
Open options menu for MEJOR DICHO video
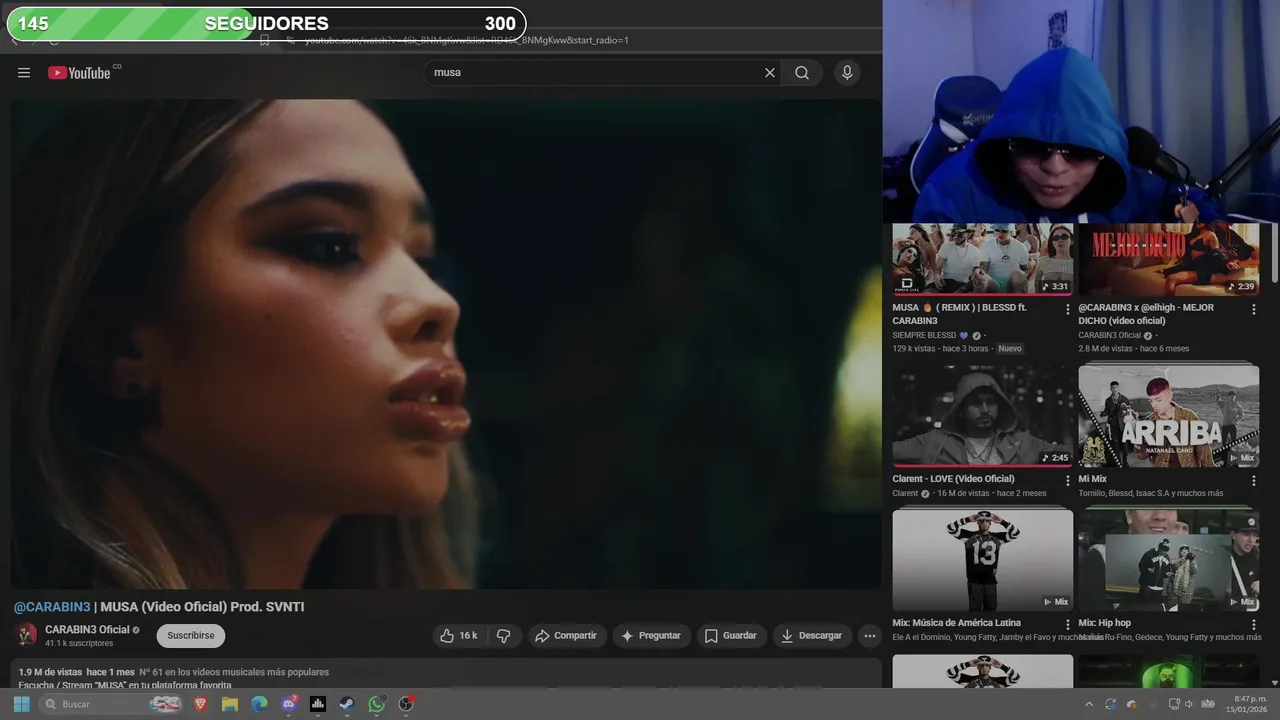[1254, 309]
